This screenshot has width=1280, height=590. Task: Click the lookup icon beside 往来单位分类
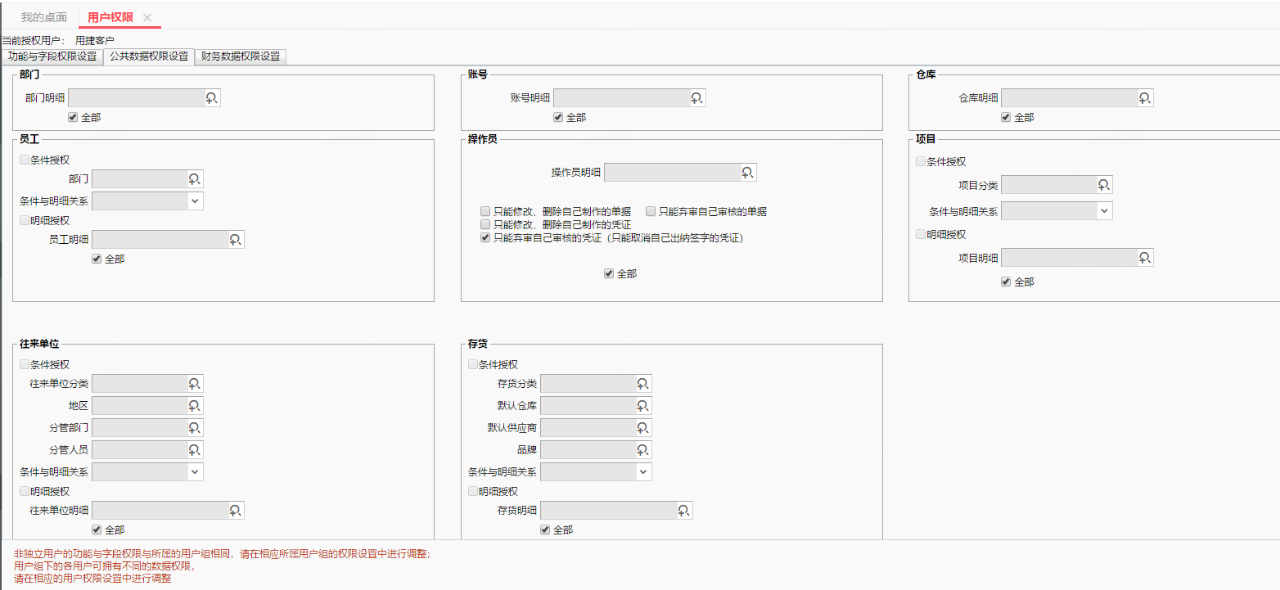(x=195, y=384)
